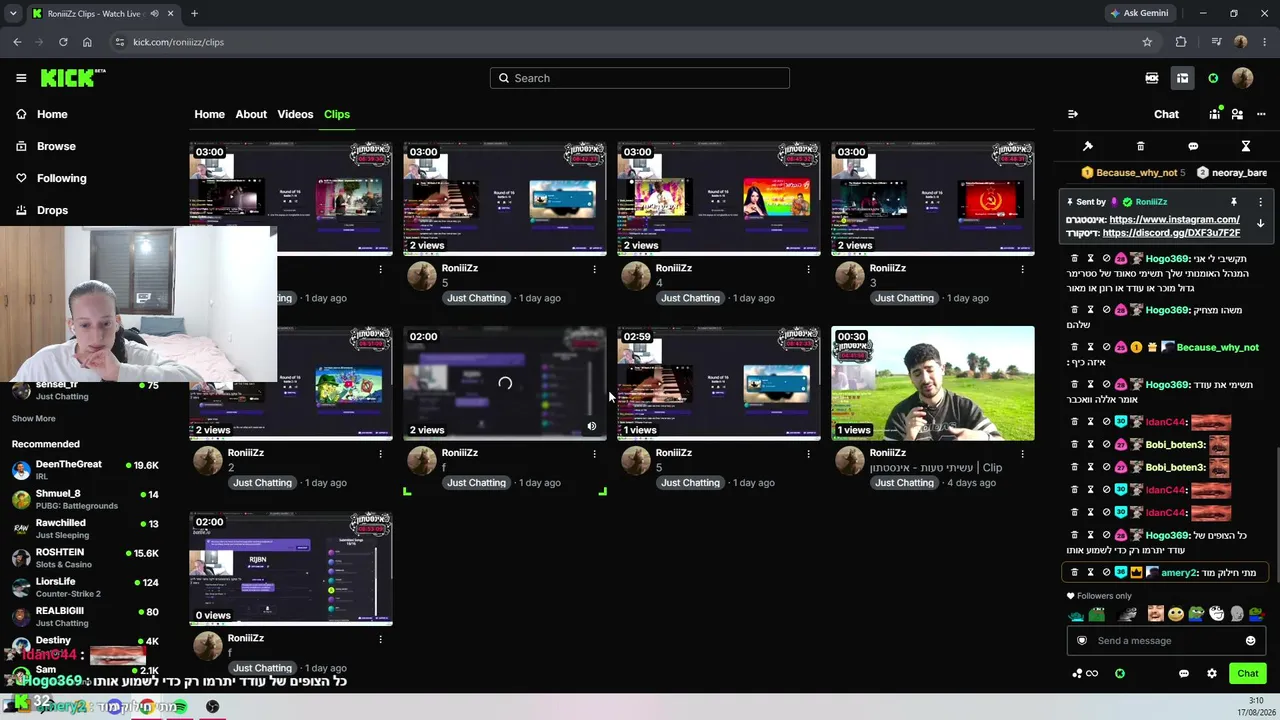Click the speech bubble icon below the message box
Viewport: 1280px width, 720px height.
click(1184, 674)
